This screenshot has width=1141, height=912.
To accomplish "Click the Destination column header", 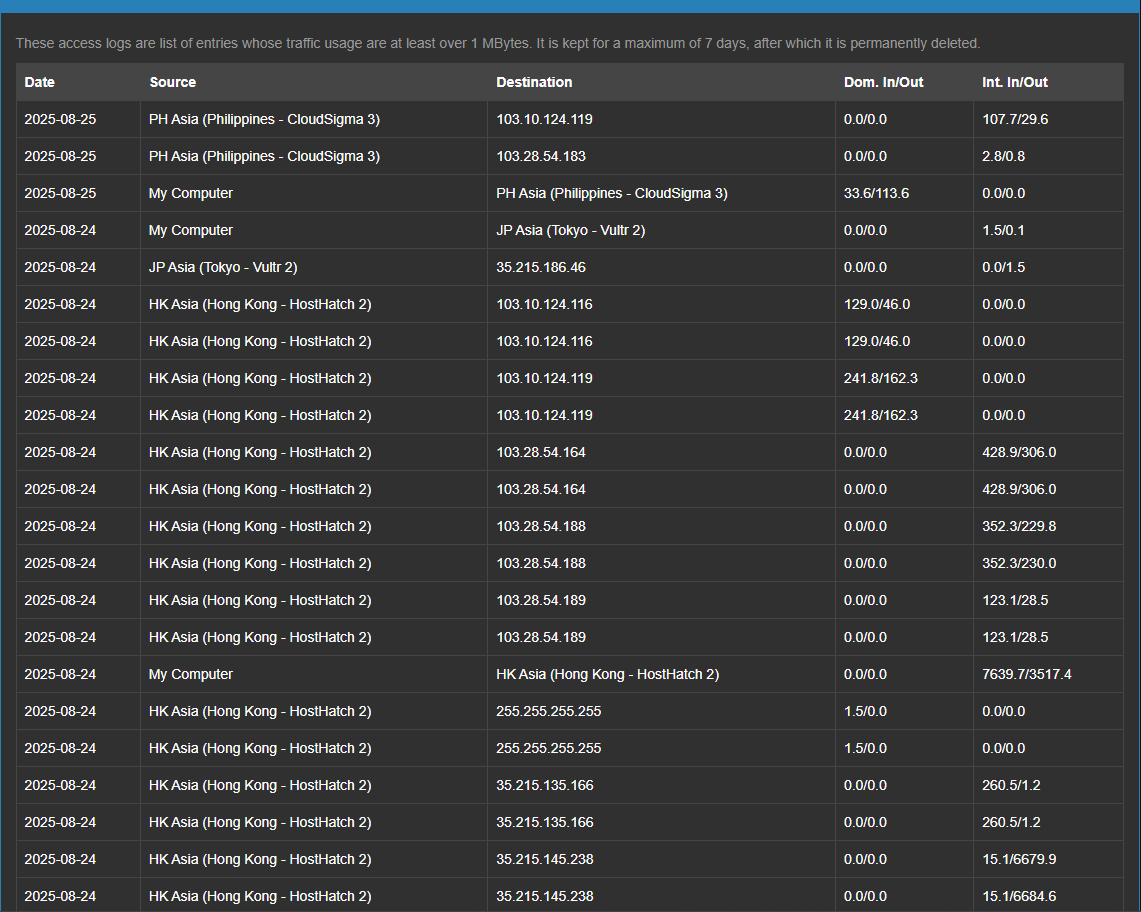I will (x=534, y=82).
